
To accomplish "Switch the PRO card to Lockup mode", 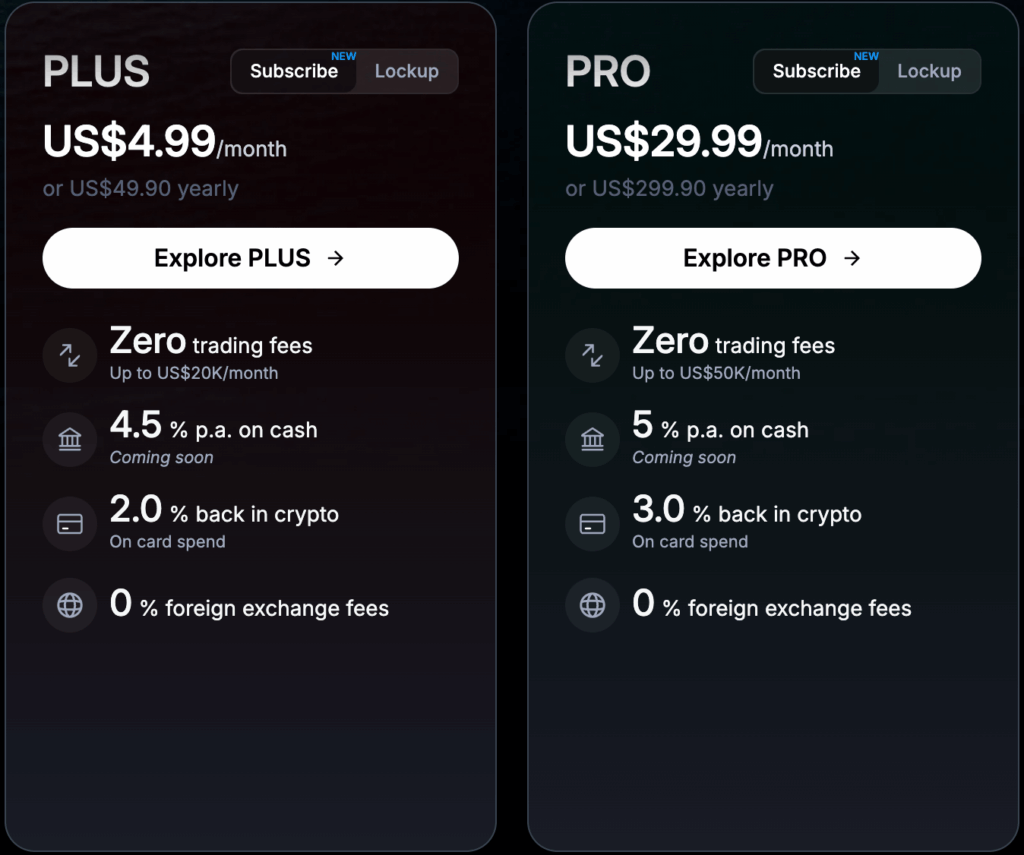I will click(929, 71).
